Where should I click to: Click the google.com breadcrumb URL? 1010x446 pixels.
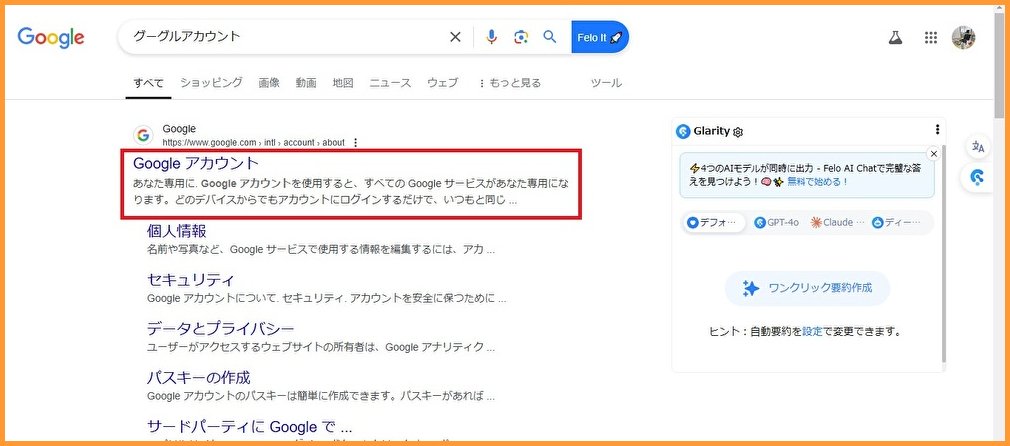[x=253, y=142]
